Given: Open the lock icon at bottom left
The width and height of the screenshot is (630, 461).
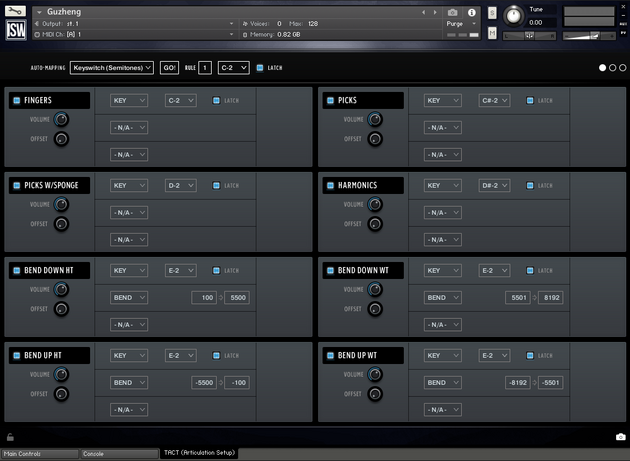Looking at the screenshot, I should (10, 437).
